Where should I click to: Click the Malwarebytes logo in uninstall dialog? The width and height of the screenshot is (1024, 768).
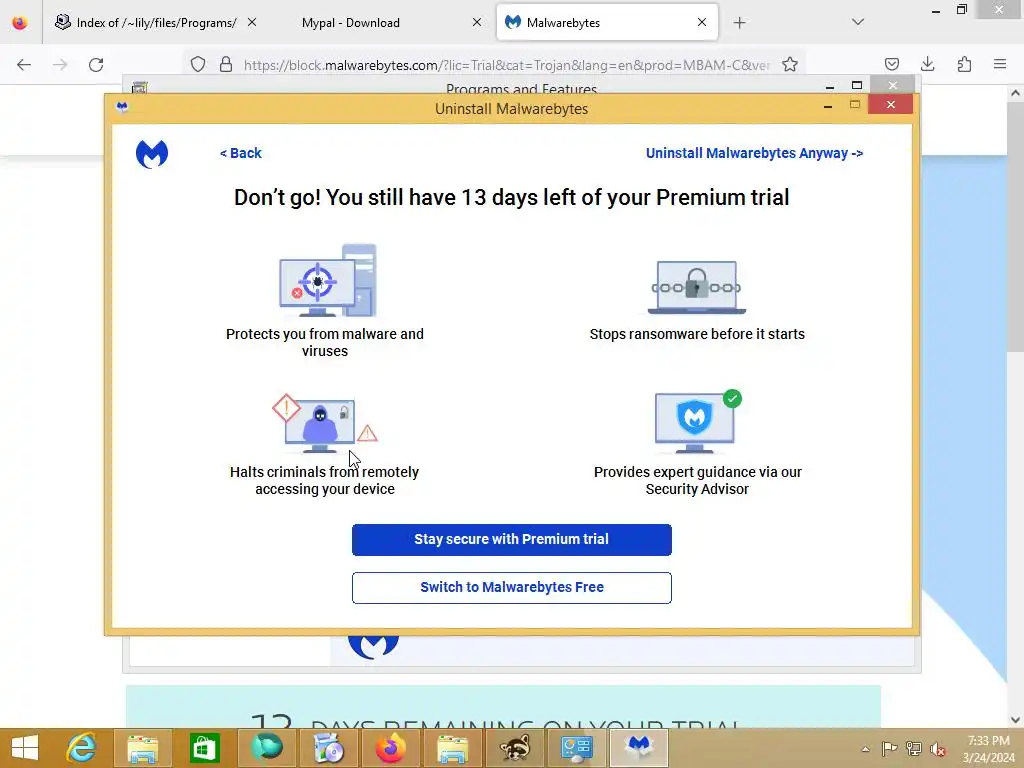point(152,154)
